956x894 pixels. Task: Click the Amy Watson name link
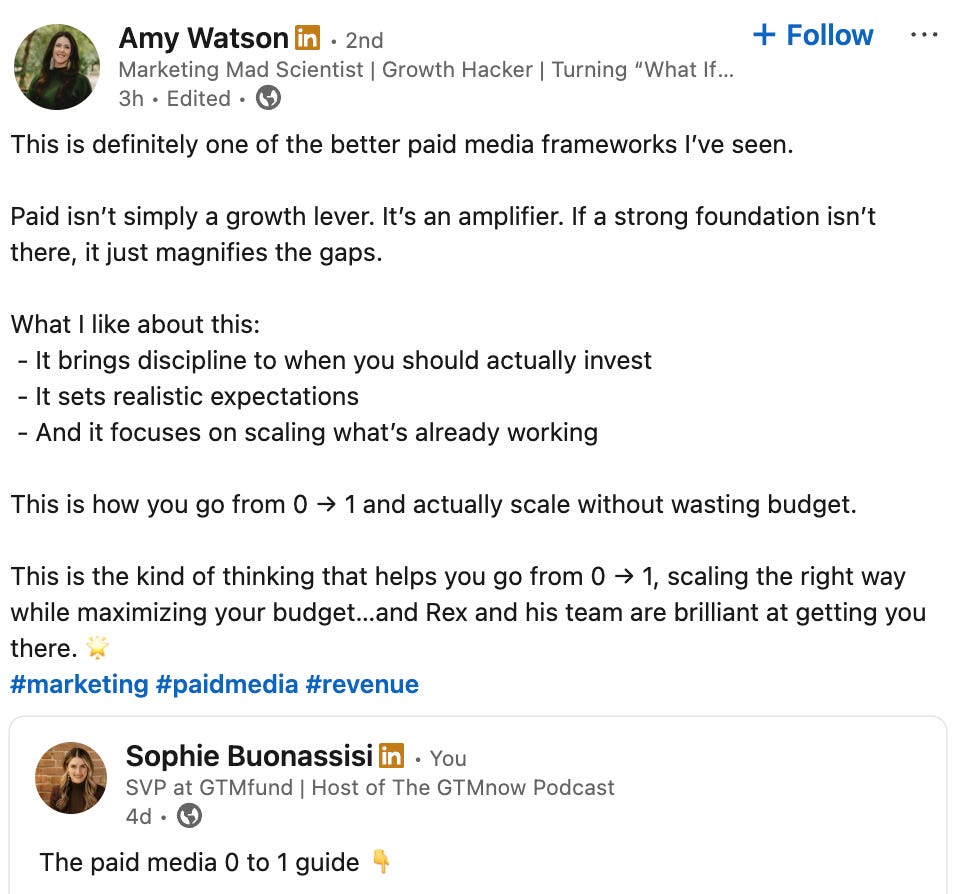tap(203, 38)
